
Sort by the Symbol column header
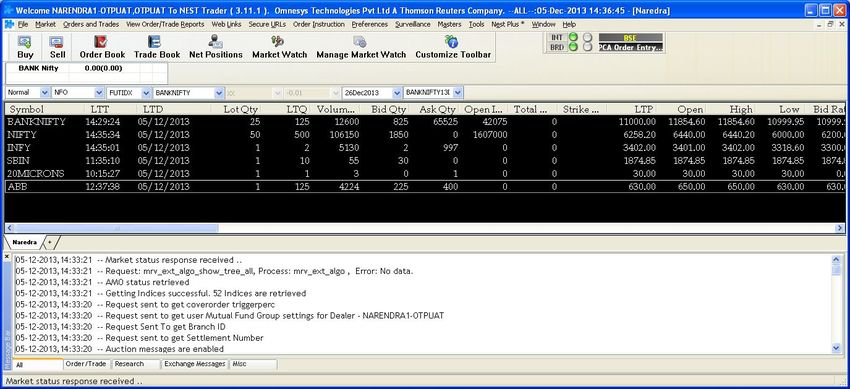point(44,109)
